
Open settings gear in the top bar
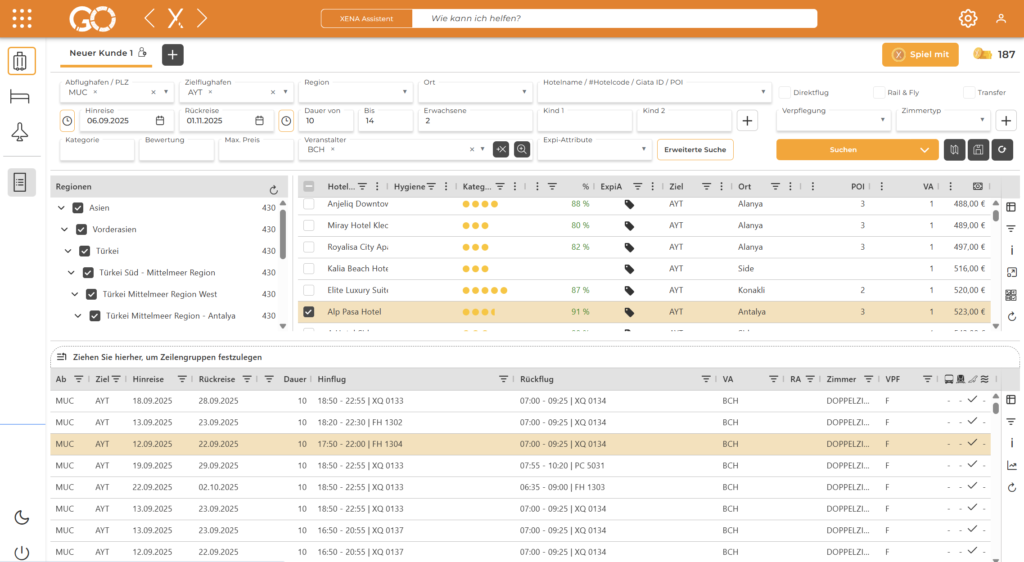tap(967, 18)
